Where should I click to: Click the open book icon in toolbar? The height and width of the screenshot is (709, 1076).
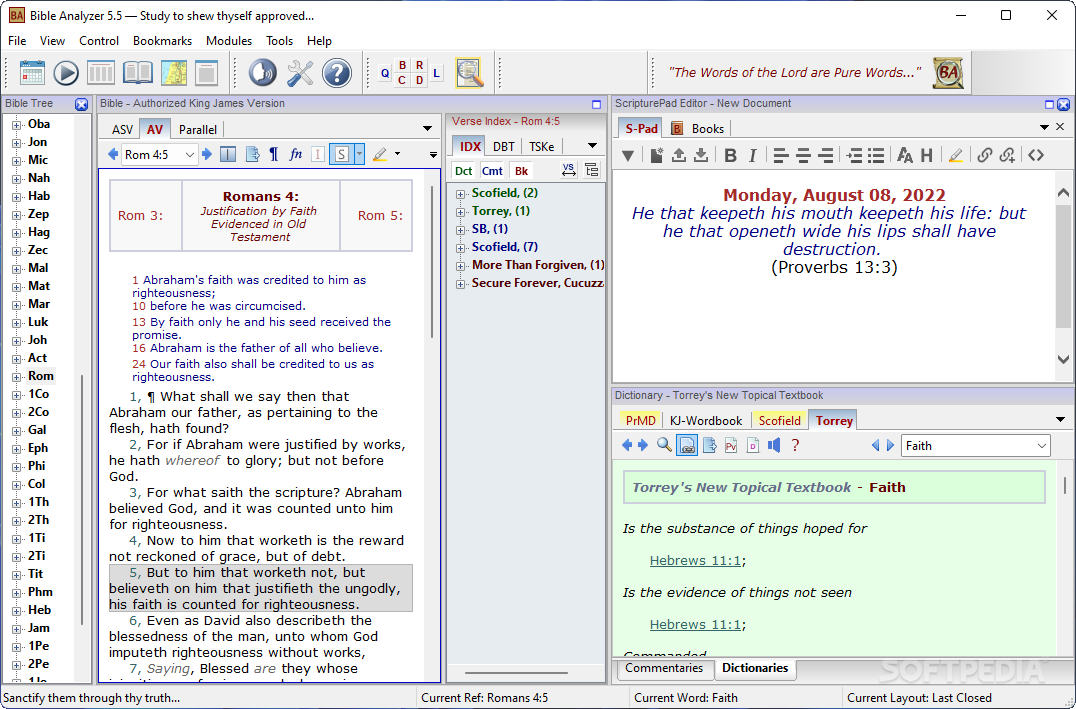pyautogui.click(x=137, y=73)
